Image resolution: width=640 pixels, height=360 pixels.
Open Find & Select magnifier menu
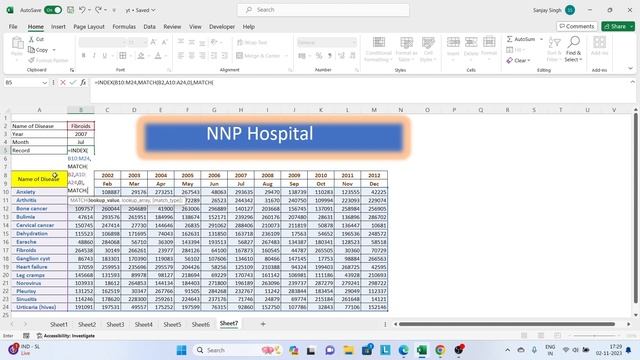tap(573, 49)
